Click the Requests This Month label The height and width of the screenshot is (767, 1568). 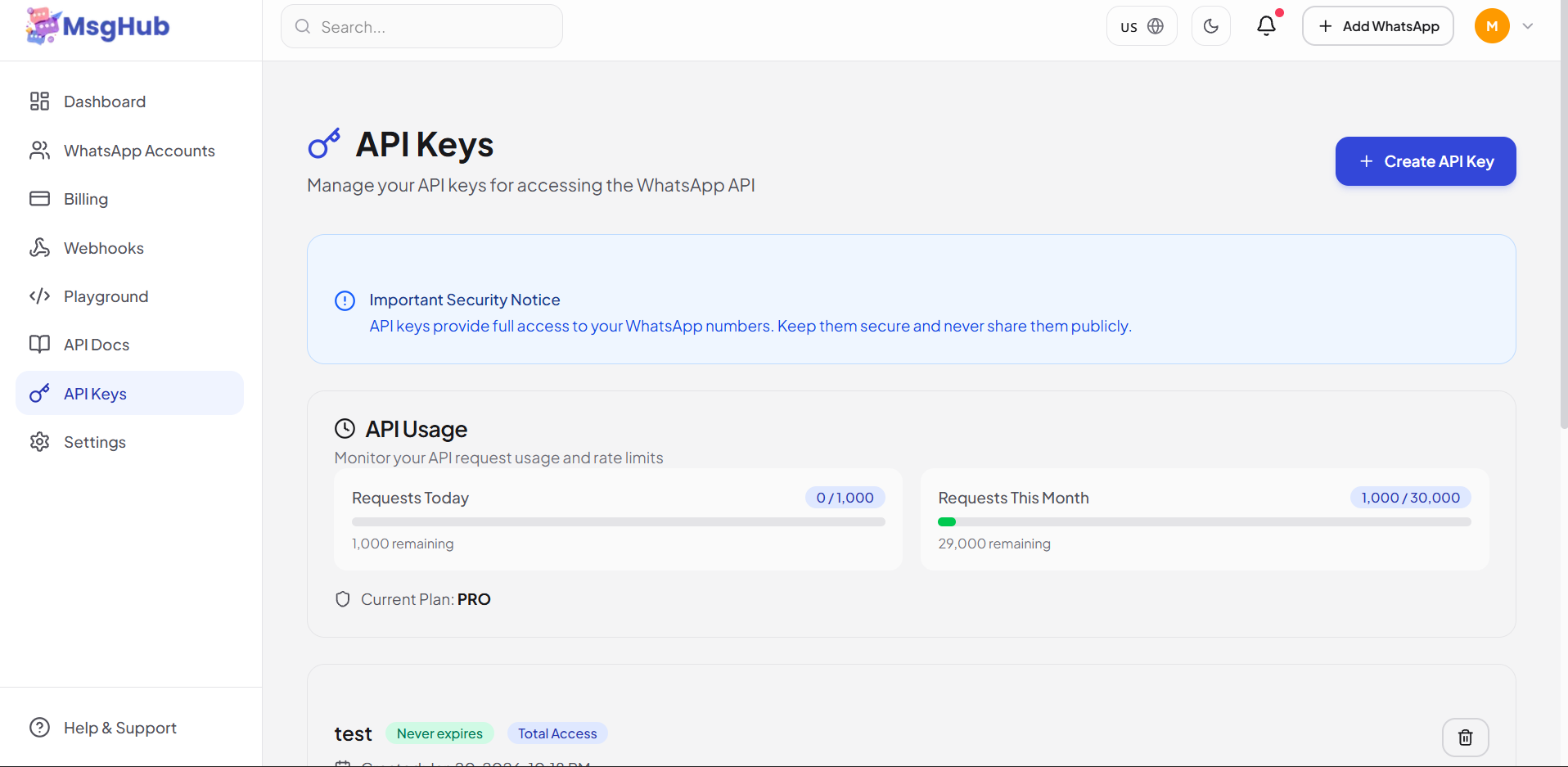click(1013, 498)
